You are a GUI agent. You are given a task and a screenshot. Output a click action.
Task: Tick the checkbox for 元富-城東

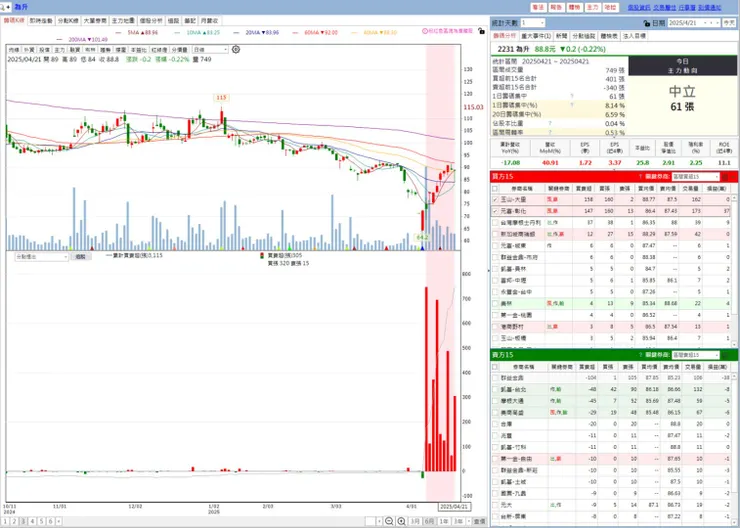[495, 246]
